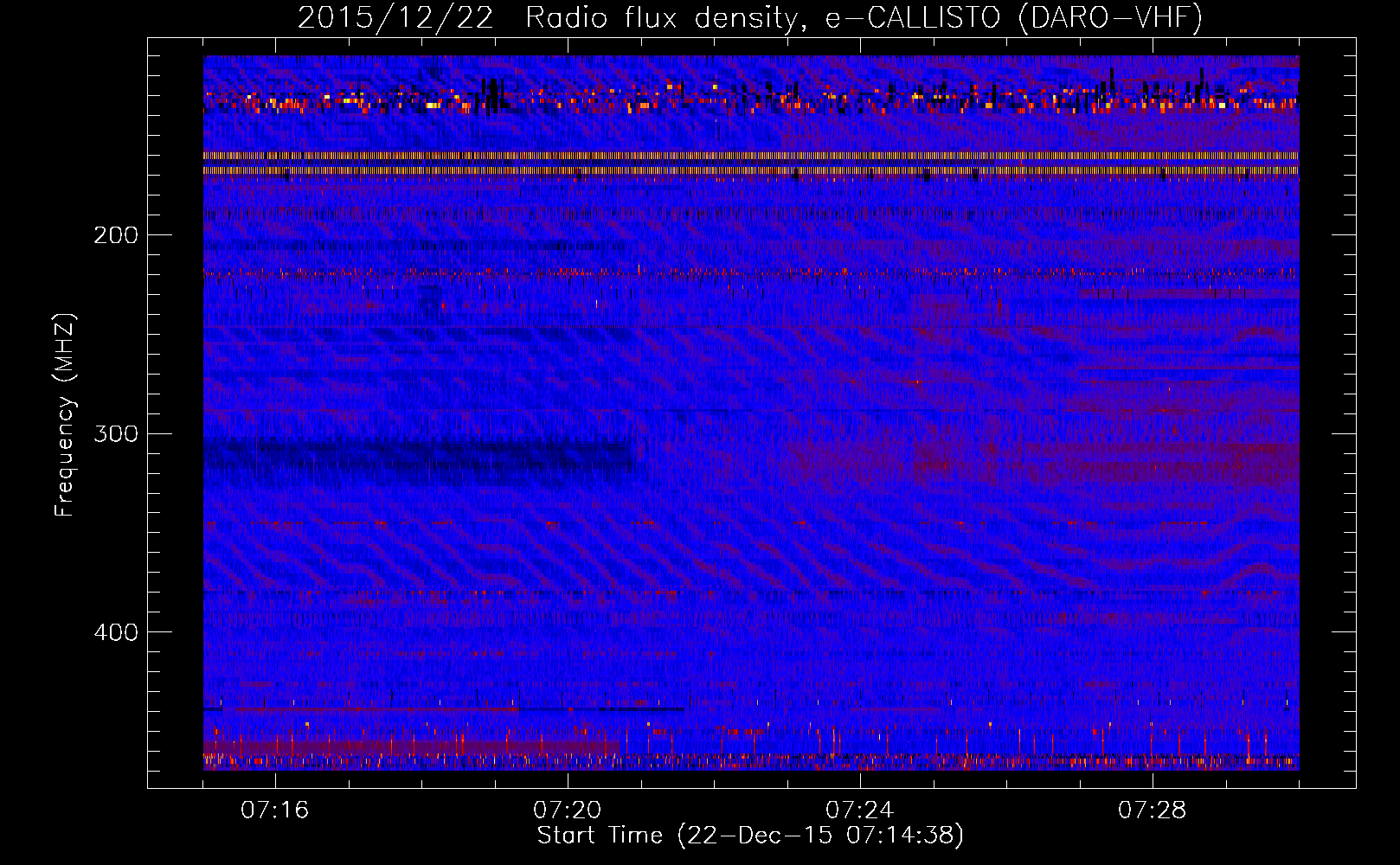Image resolution: width=1400 pixels, height=865 pixels.
Task: Click the 07:24 time tick label
Action: 860,811
